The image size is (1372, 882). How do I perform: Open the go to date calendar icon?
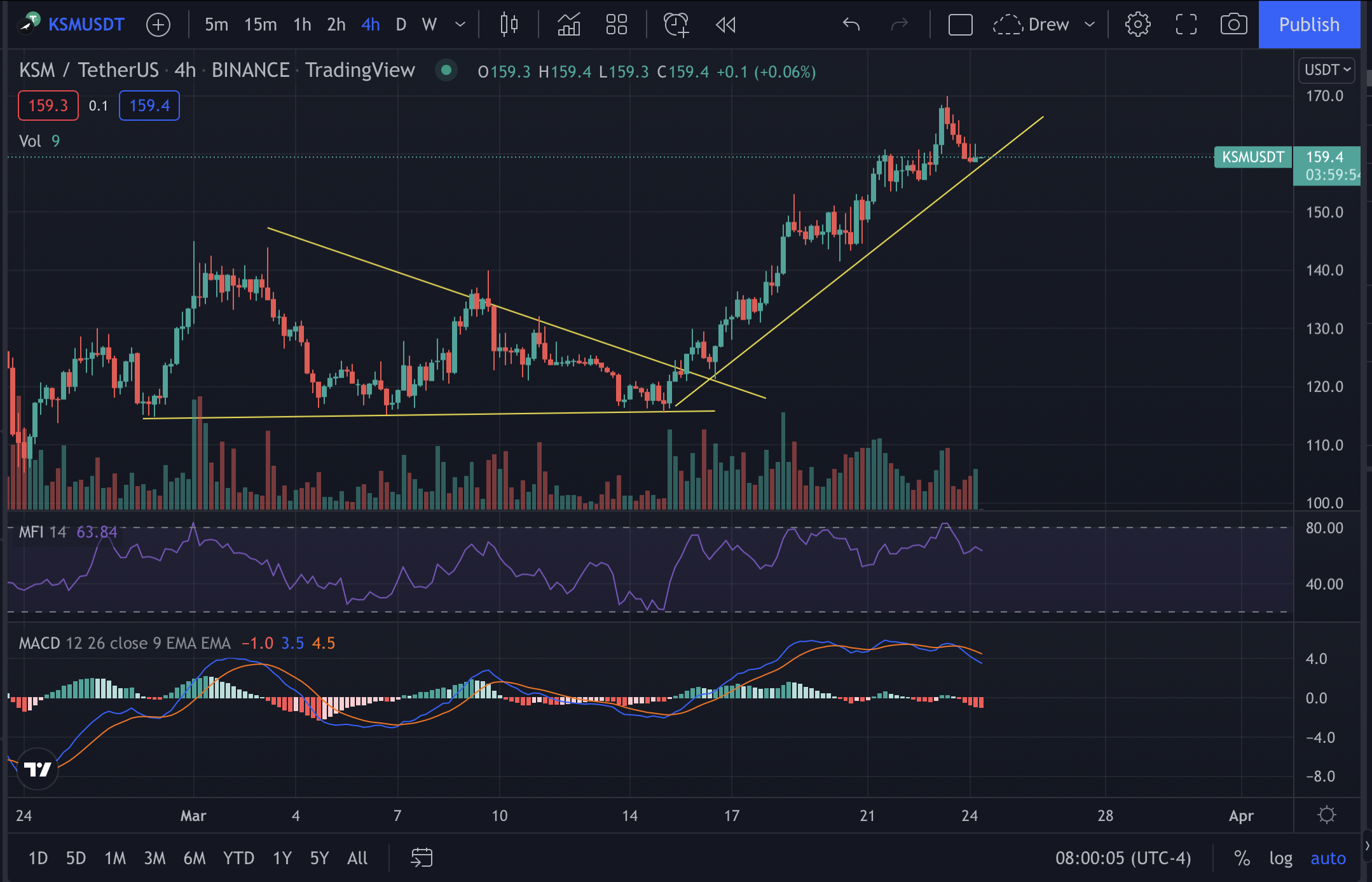coord(422,858)
